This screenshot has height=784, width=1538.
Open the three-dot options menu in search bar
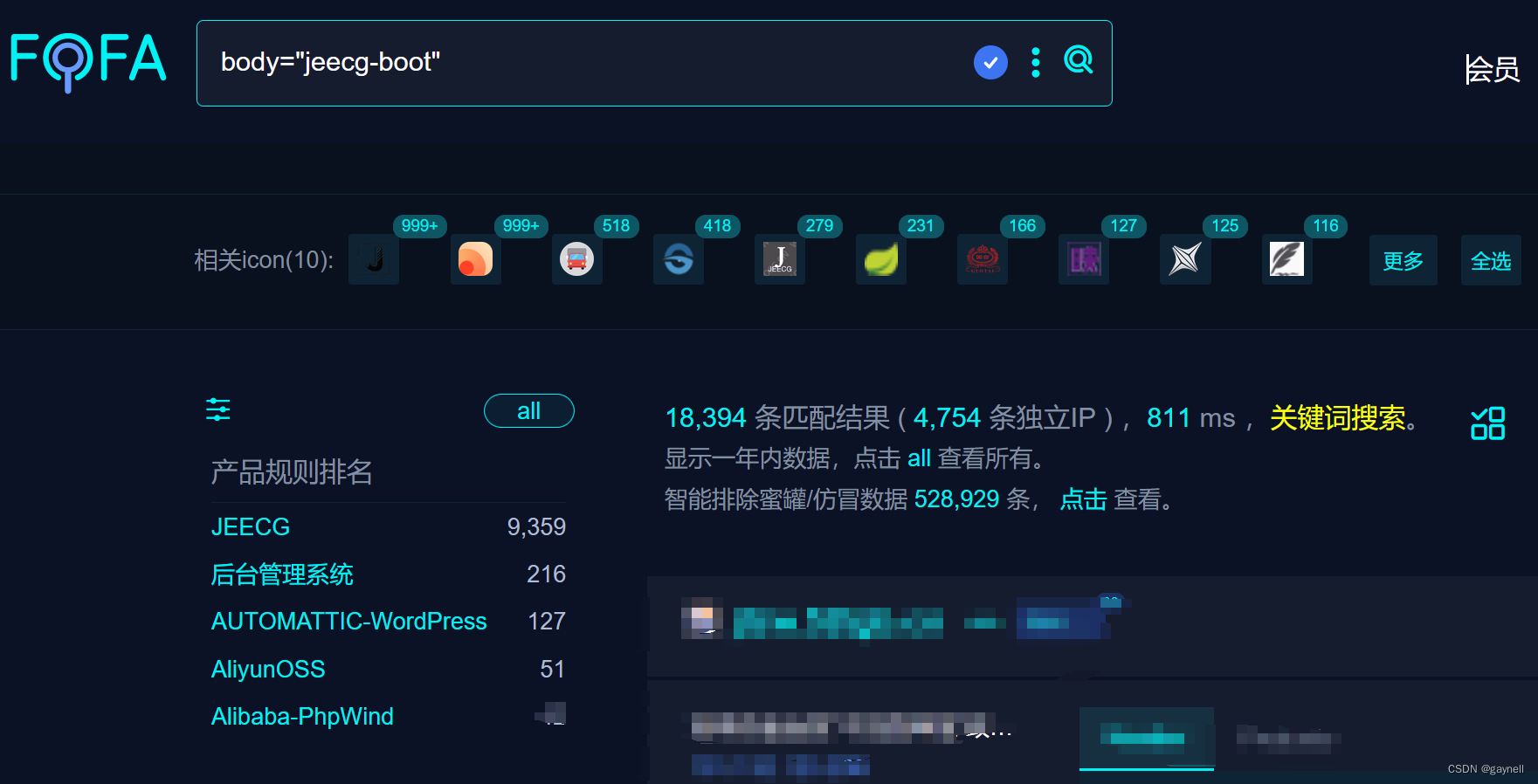(1036, 62)
